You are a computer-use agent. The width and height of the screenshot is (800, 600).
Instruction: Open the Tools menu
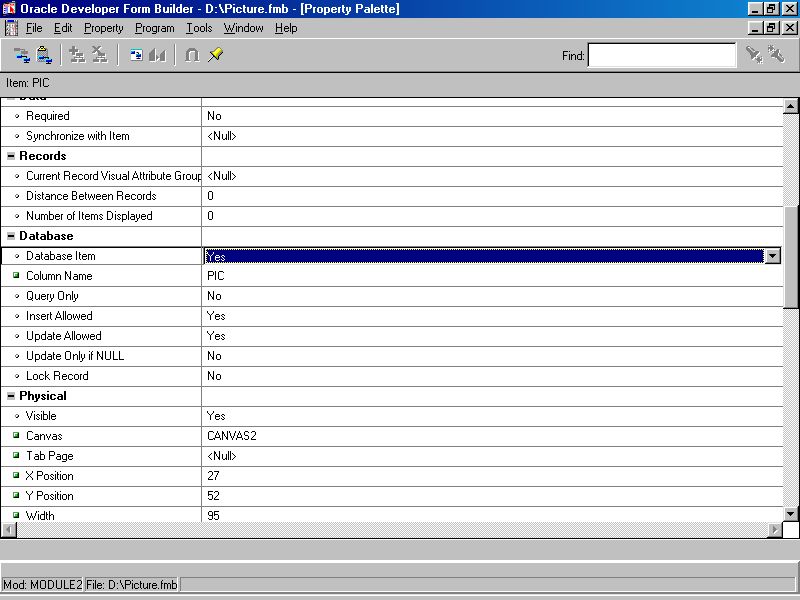point(199,28)
